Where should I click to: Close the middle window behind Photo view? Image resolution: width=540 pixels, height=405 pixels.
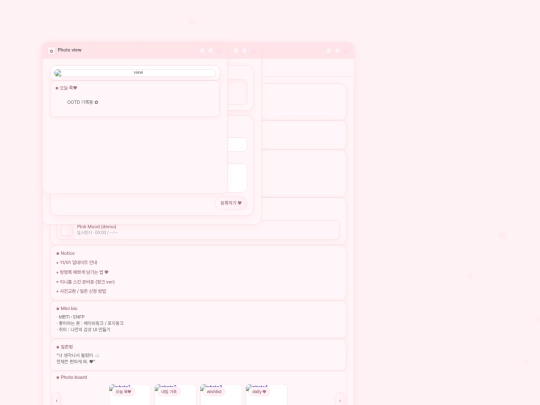point(253,51)
